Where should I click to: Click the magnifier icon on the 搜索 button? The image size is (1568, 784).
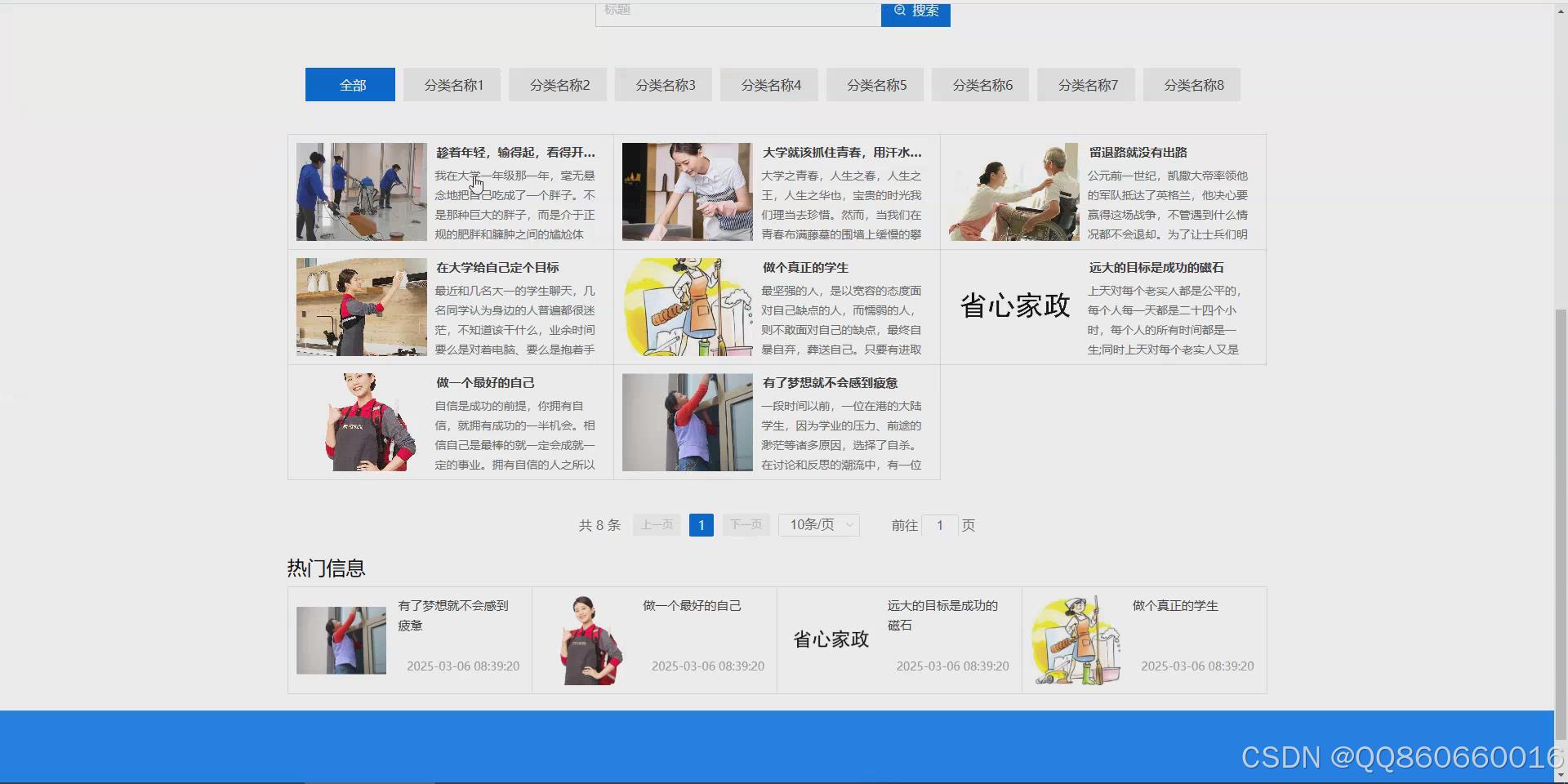(899, 11)
